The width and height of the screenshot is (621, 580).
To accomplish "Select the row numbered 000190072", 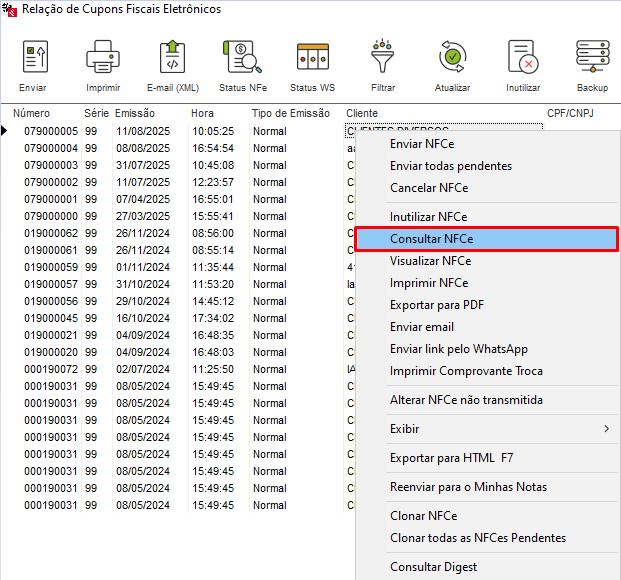I will (51, 369).
